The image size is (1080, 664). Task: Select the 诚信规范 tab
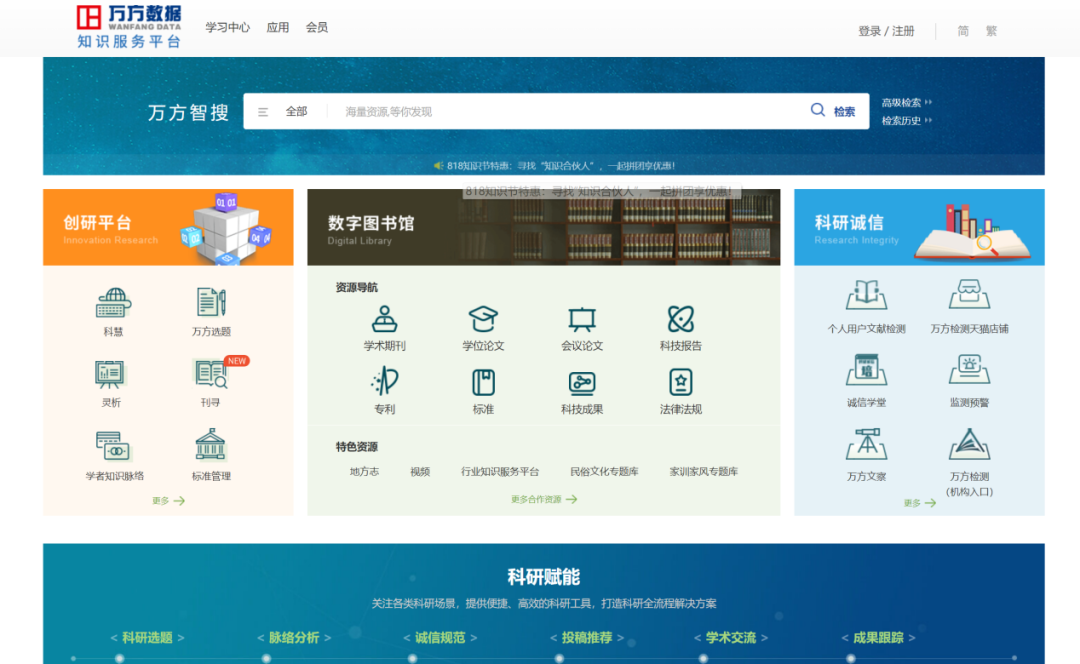[x=440, y=638]
